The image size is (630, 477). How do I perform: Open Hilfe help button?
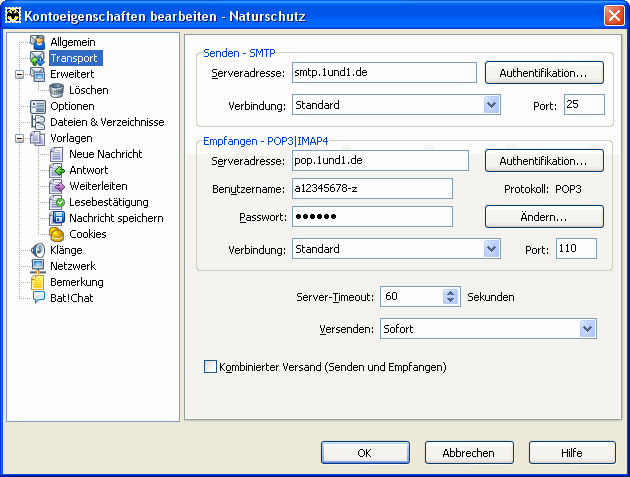(x=572, y=453)
